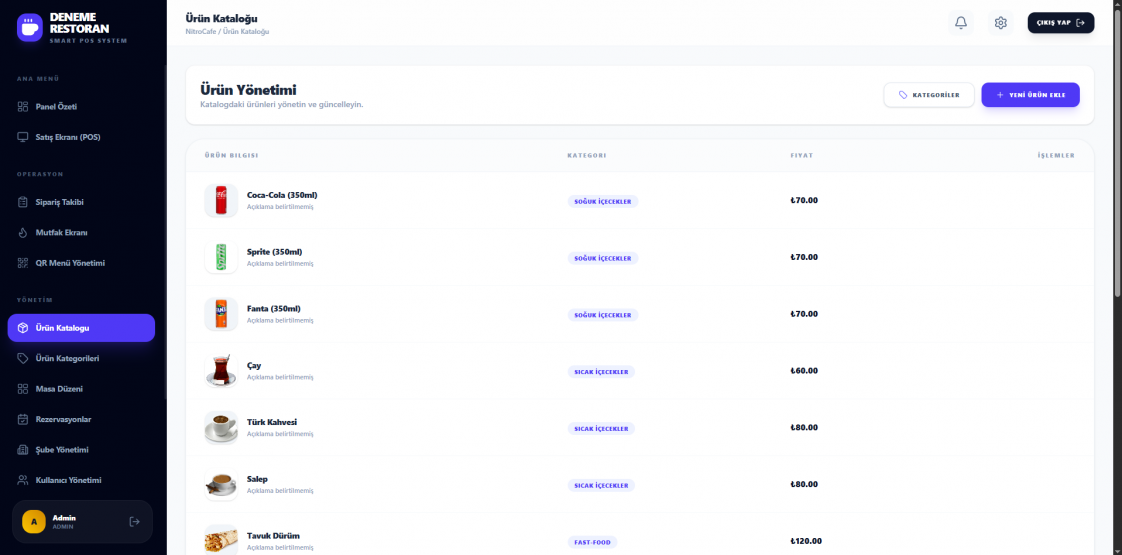Click the notification bell icon
The width and height of the screenshot is (1122, 555).
961,23
